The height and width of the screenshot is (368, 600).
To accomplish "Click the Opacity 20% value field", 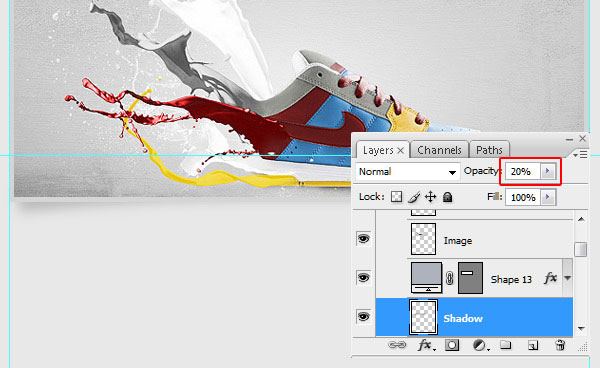I will (x=523, y=171).
